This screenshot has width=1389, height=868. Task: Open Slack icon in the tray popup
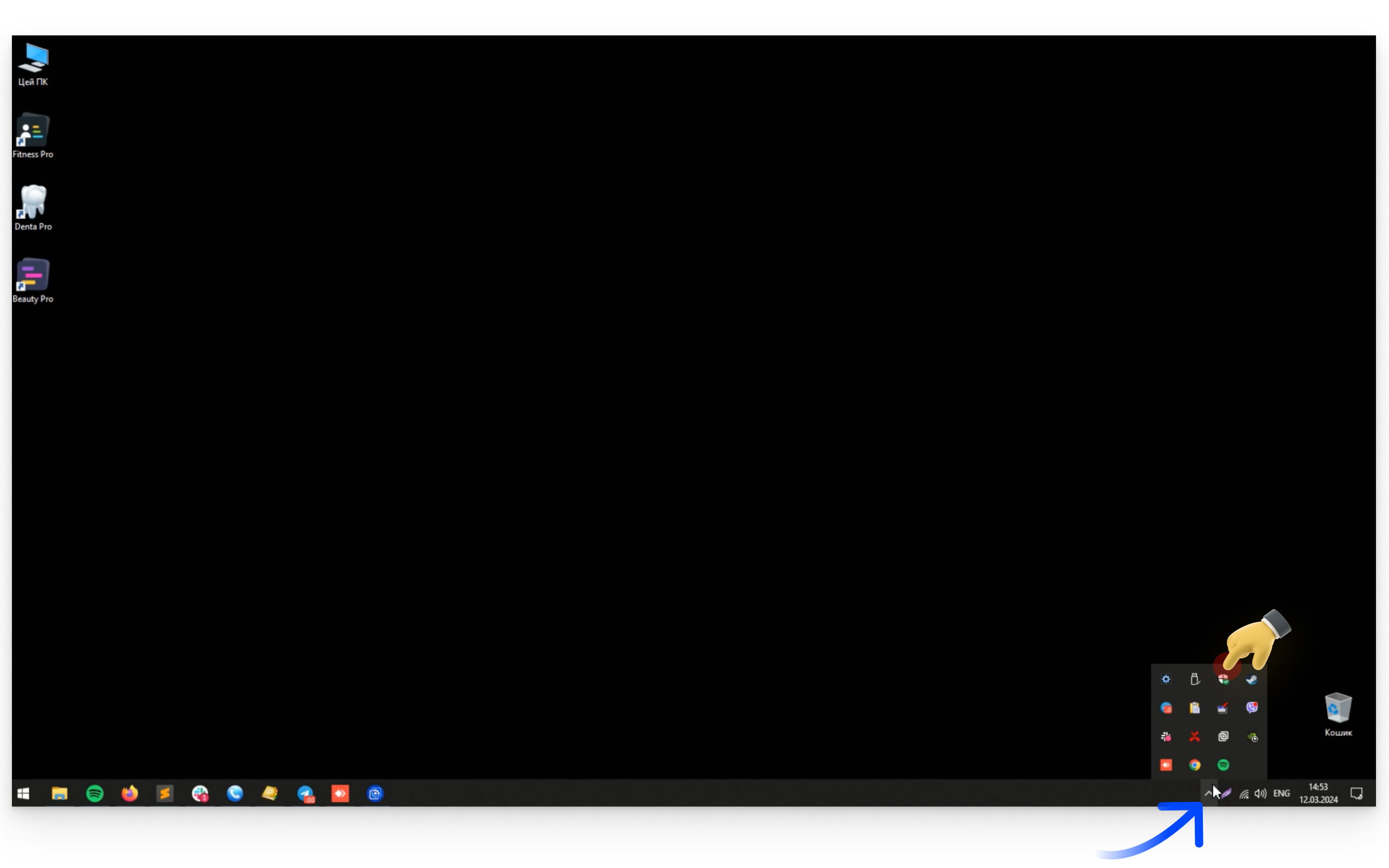1165,737
